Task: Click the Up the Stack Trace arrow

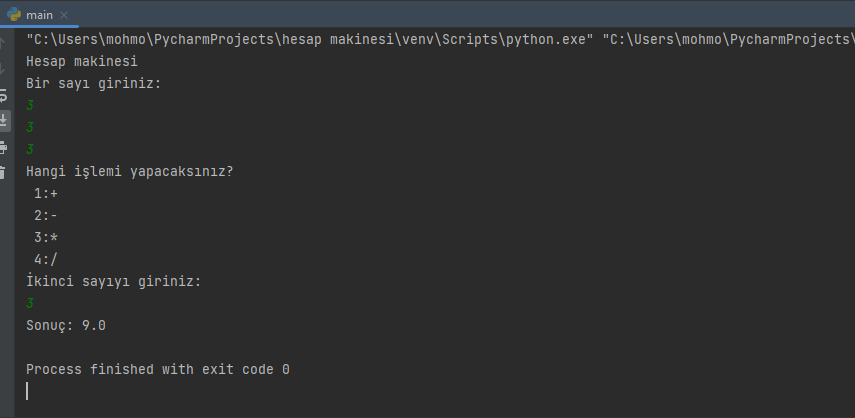Action: click(x=4, y=43)
